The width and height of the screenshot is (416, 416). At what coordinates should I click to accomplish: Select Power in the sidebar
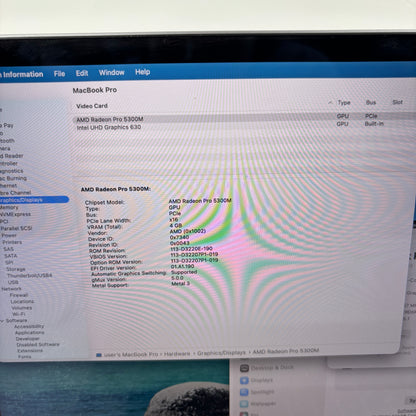(9, 235)
